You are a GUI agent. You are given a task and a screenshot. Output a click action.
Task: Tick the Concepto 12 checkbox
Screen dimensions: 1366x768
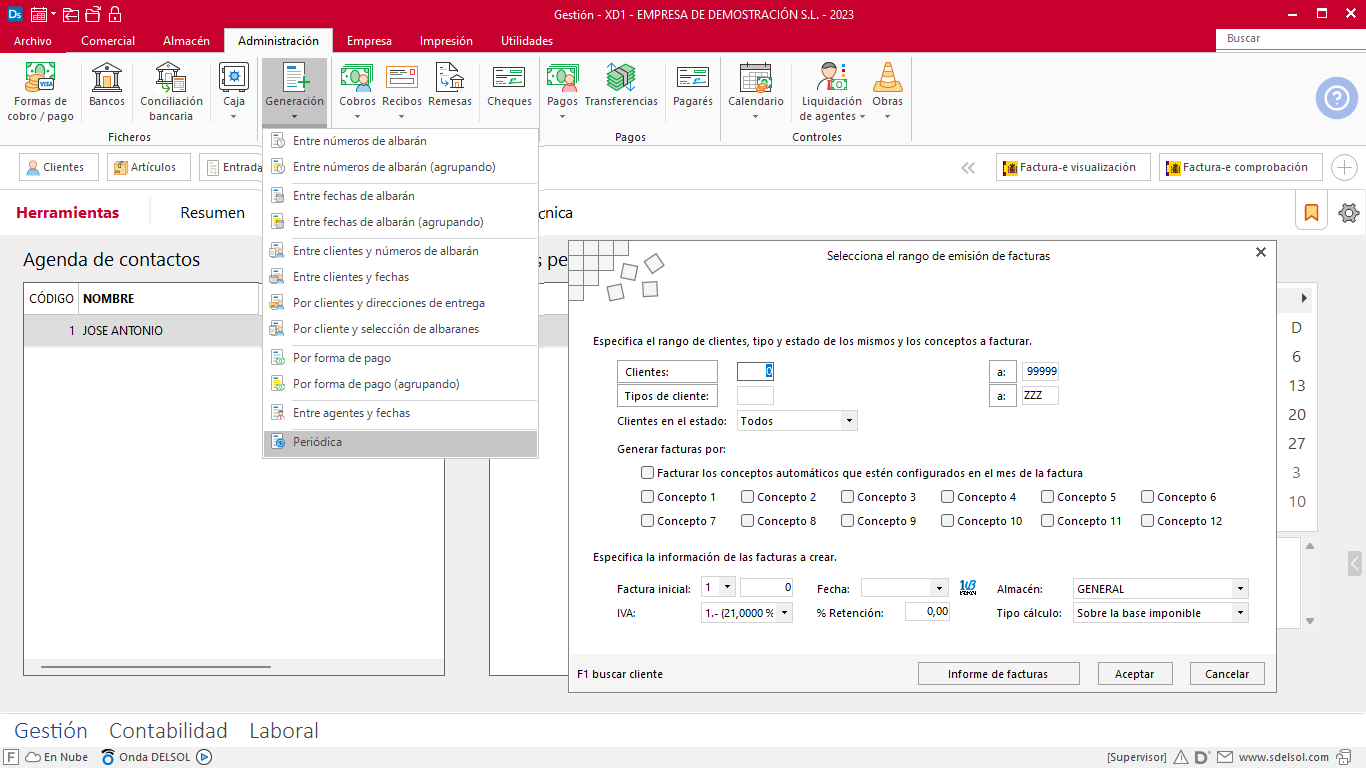coord(1148,521)
